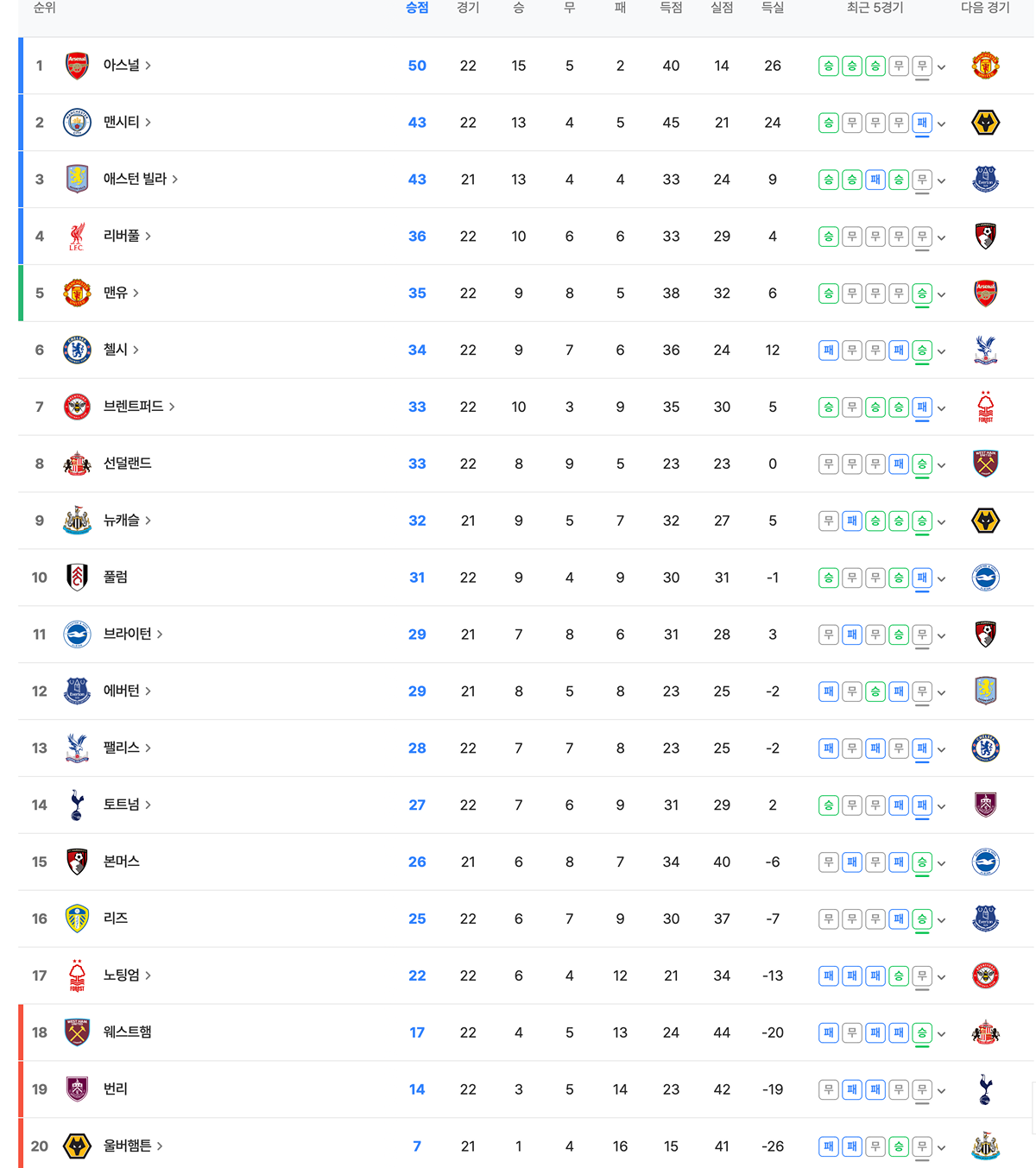
Task: Click the next-match opponent crest in the 첼시 row
Action: point(985,350)
